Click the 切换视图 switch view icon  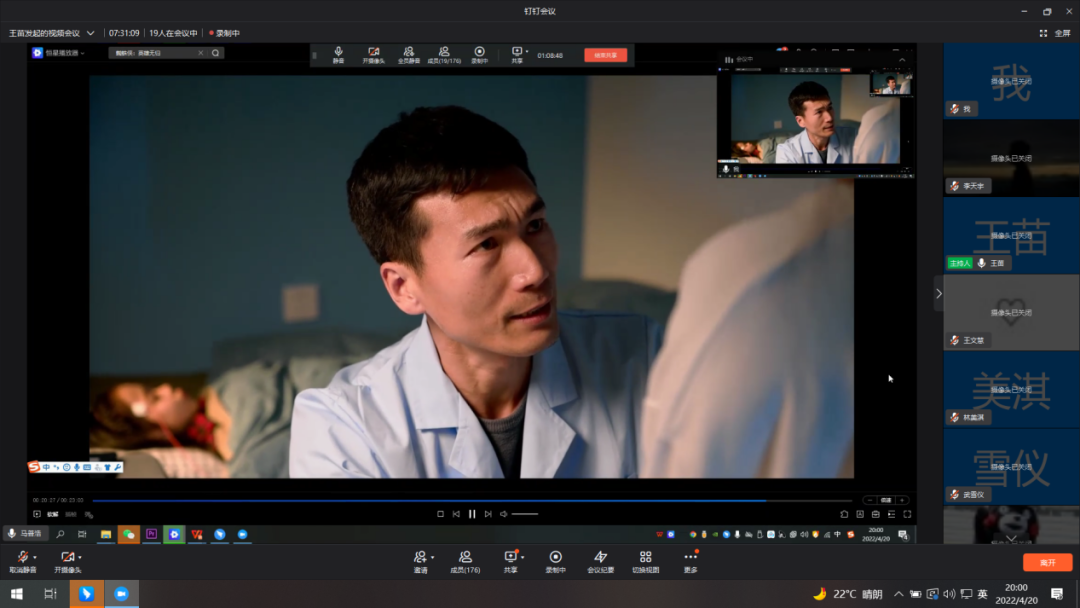coord(645,558)
